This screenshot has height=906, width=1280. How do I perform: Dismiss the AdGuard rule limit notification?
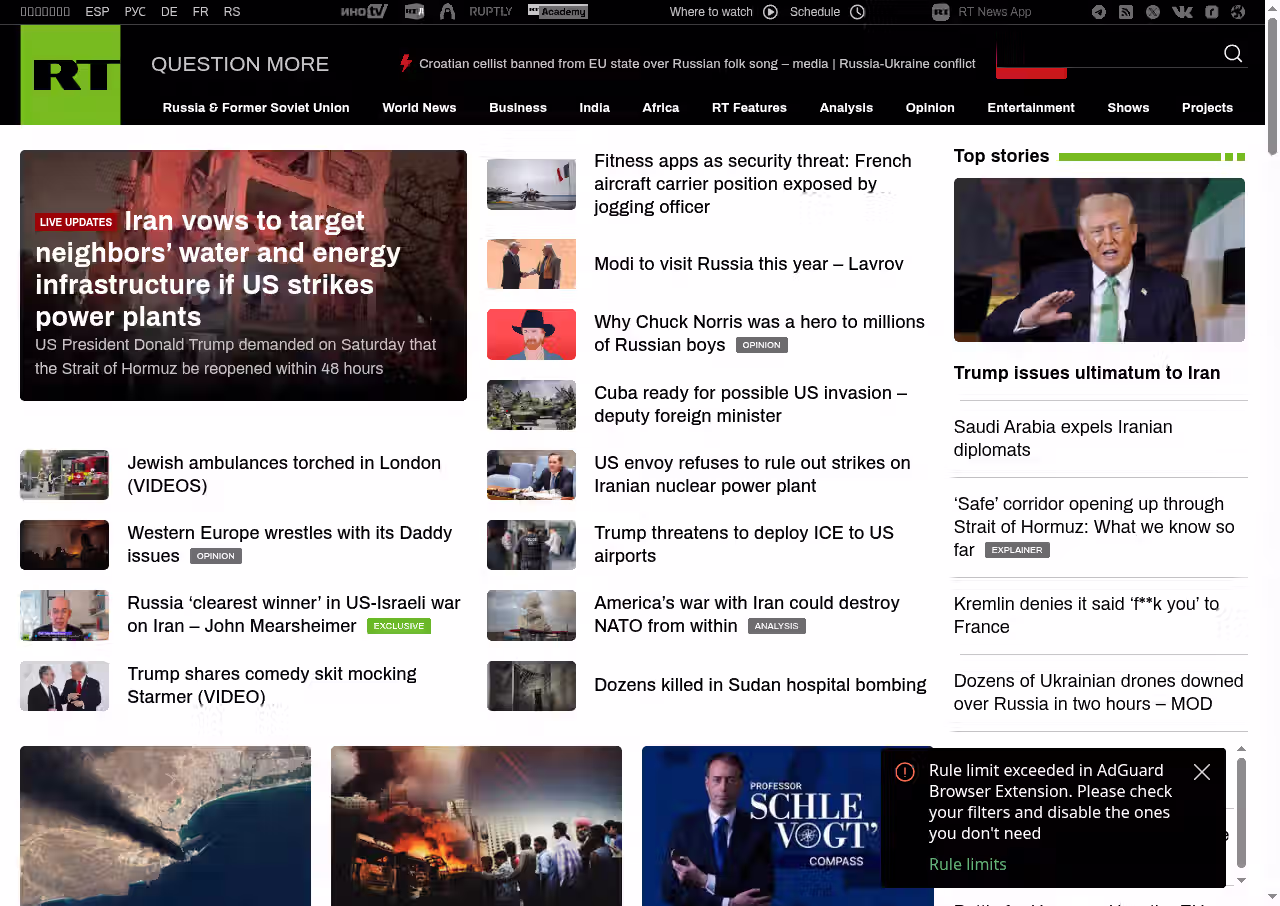pyautogui.click(x=1202, y=772)
